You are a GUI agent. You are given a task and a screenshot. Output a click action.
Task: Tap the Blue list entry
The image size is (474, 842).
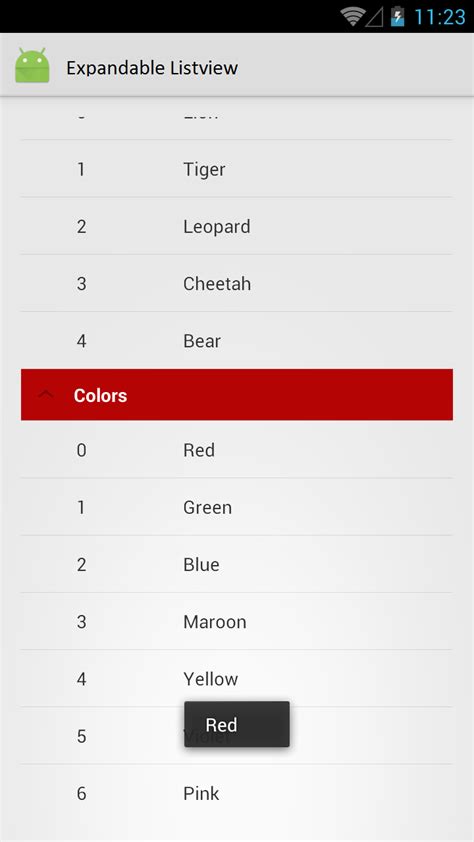click(x=237, y=564)
